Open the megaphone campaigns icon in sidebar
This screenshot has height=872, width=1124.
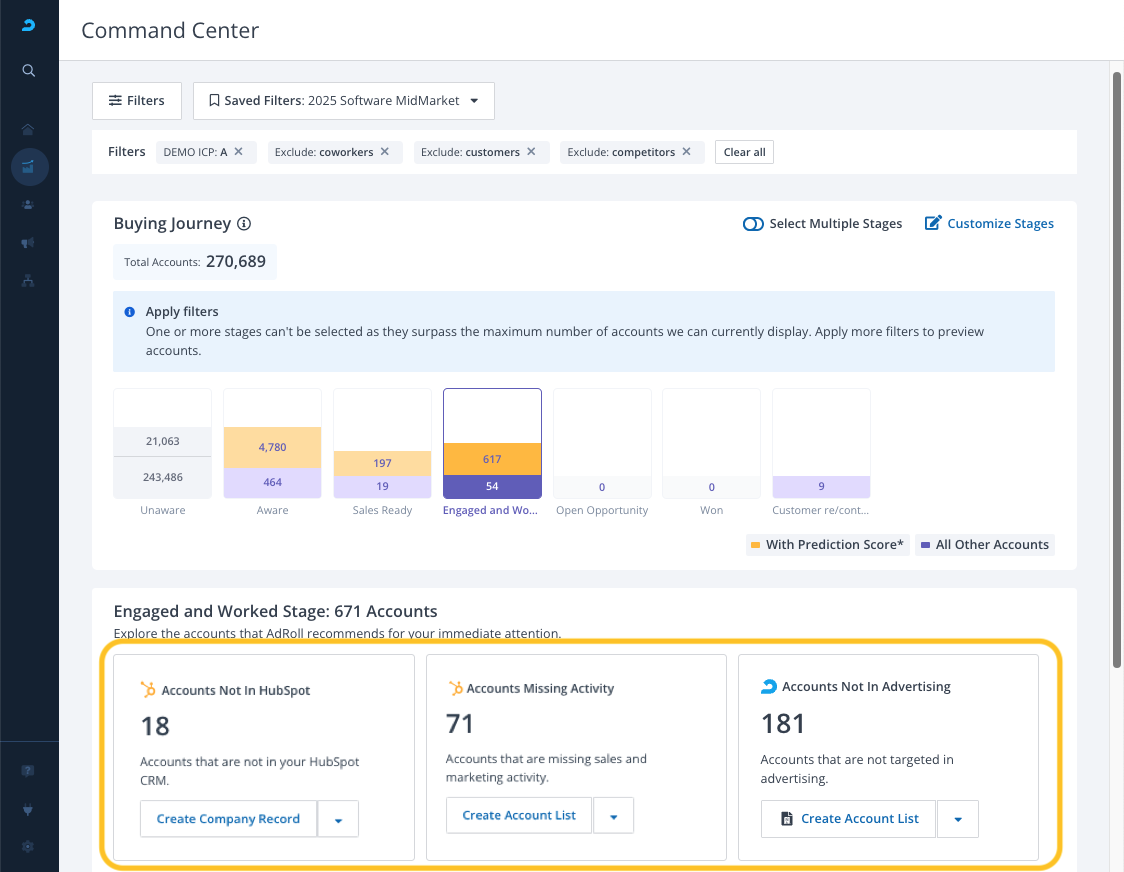29,243
